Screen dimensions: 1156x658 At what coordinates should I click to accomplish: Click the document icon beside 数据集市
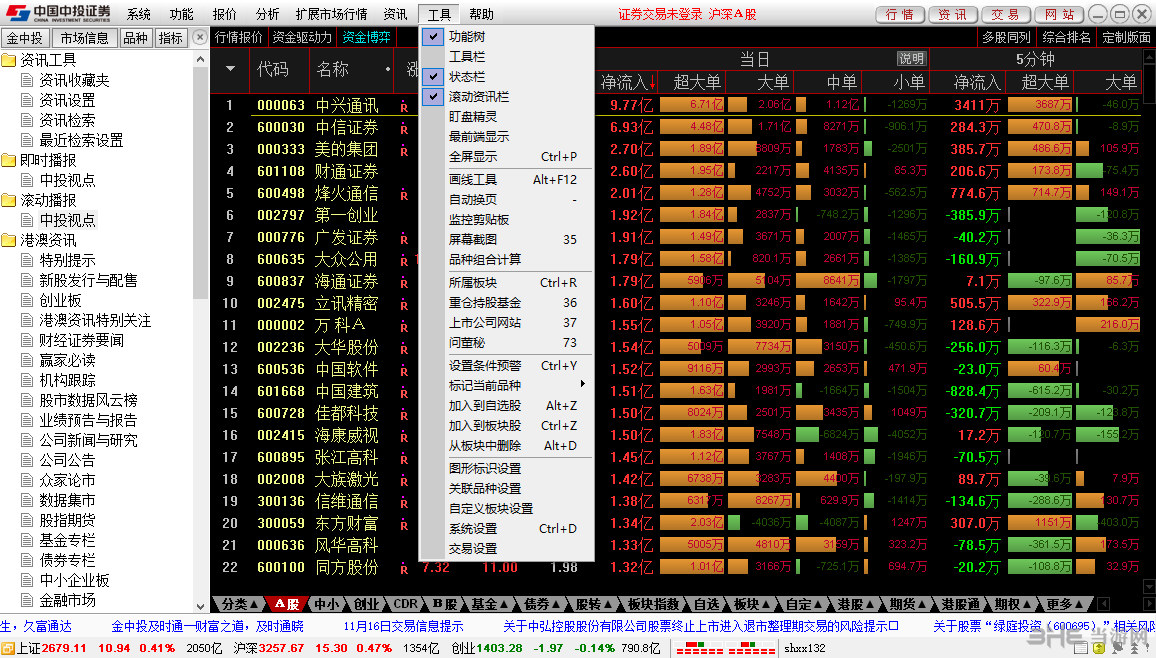(x=27, y=500)
